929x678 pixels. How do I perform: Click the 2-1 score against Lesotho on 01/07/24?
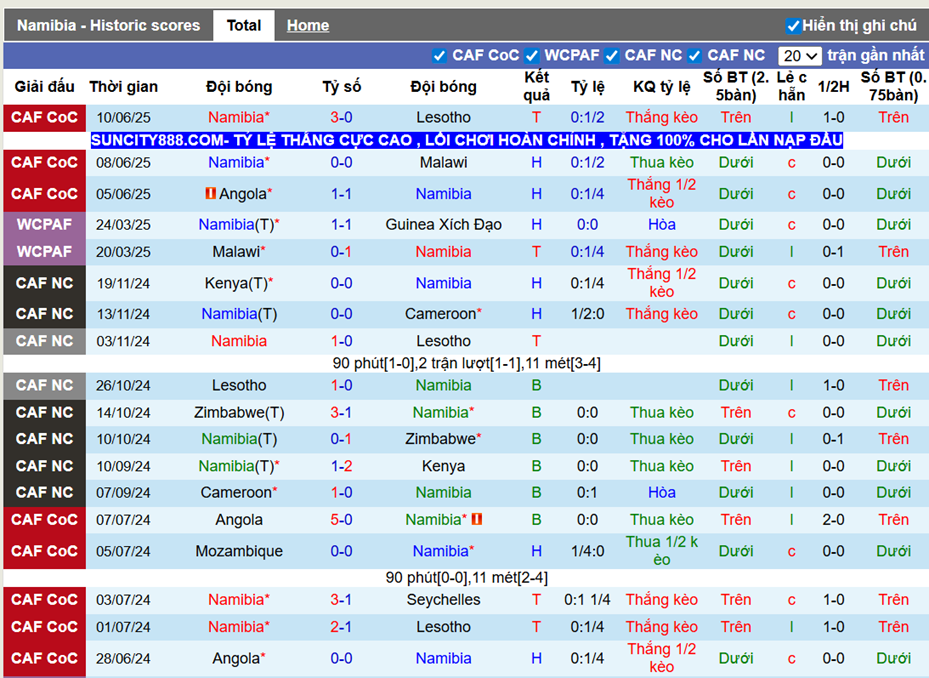click(341, 626)
